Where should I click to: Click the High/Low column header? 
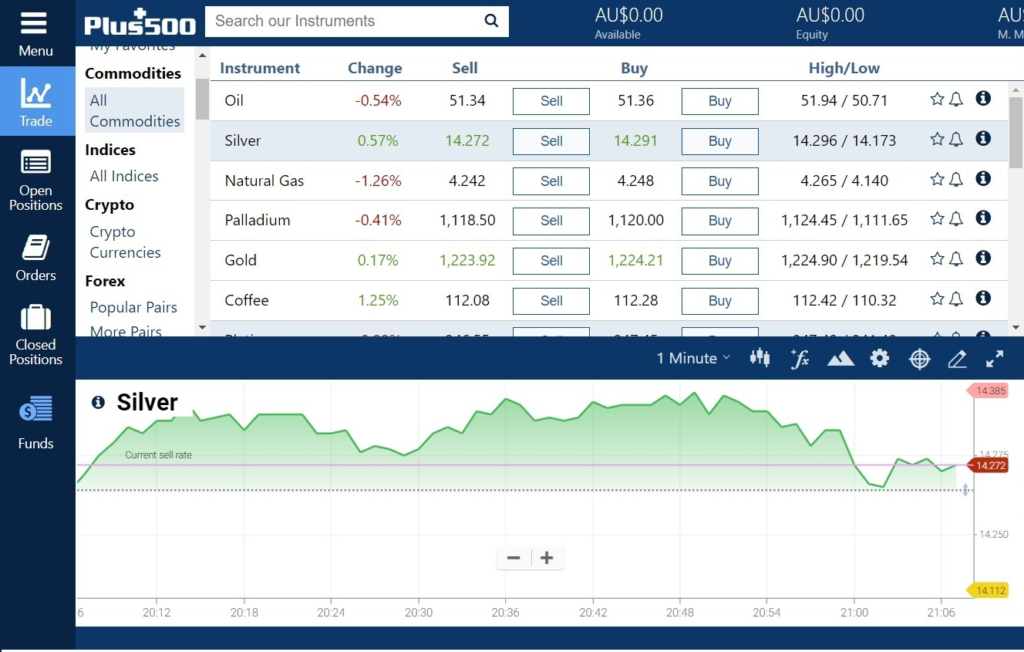[844, 68]
